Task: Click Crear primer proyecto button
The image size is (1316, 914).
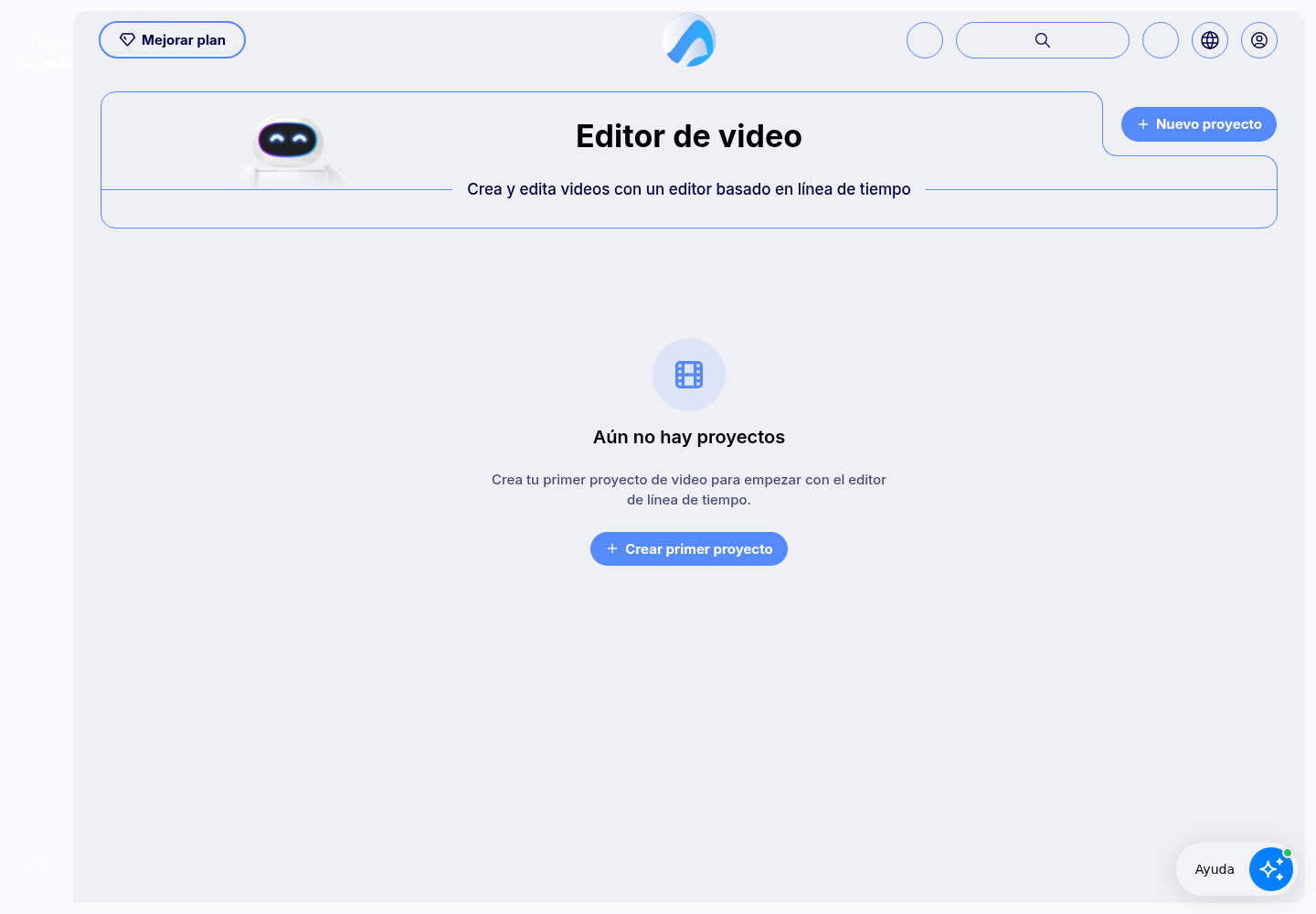Action: (689, 549)
